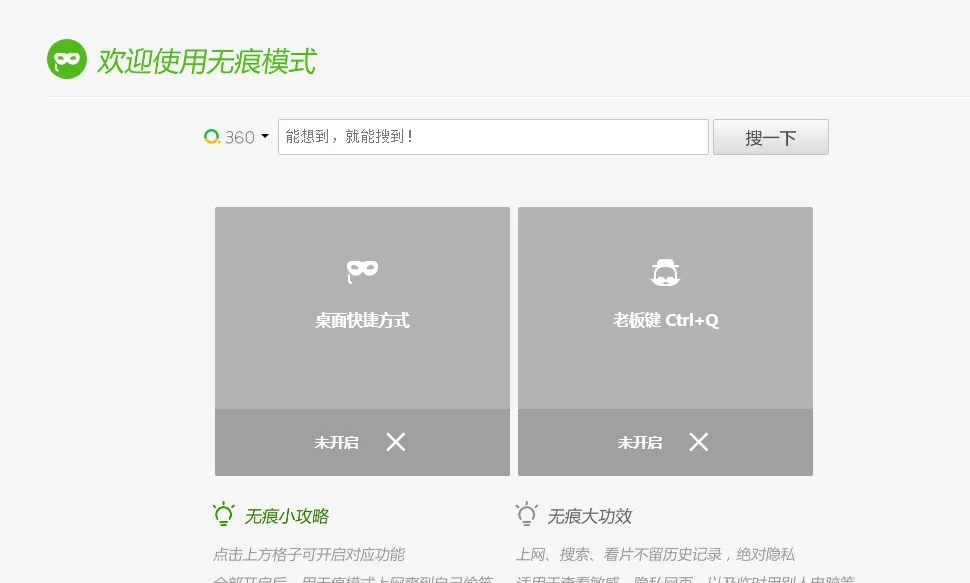Click the 搜一下 search button
This screenshot has height=583, width=970.
point(770,136)
